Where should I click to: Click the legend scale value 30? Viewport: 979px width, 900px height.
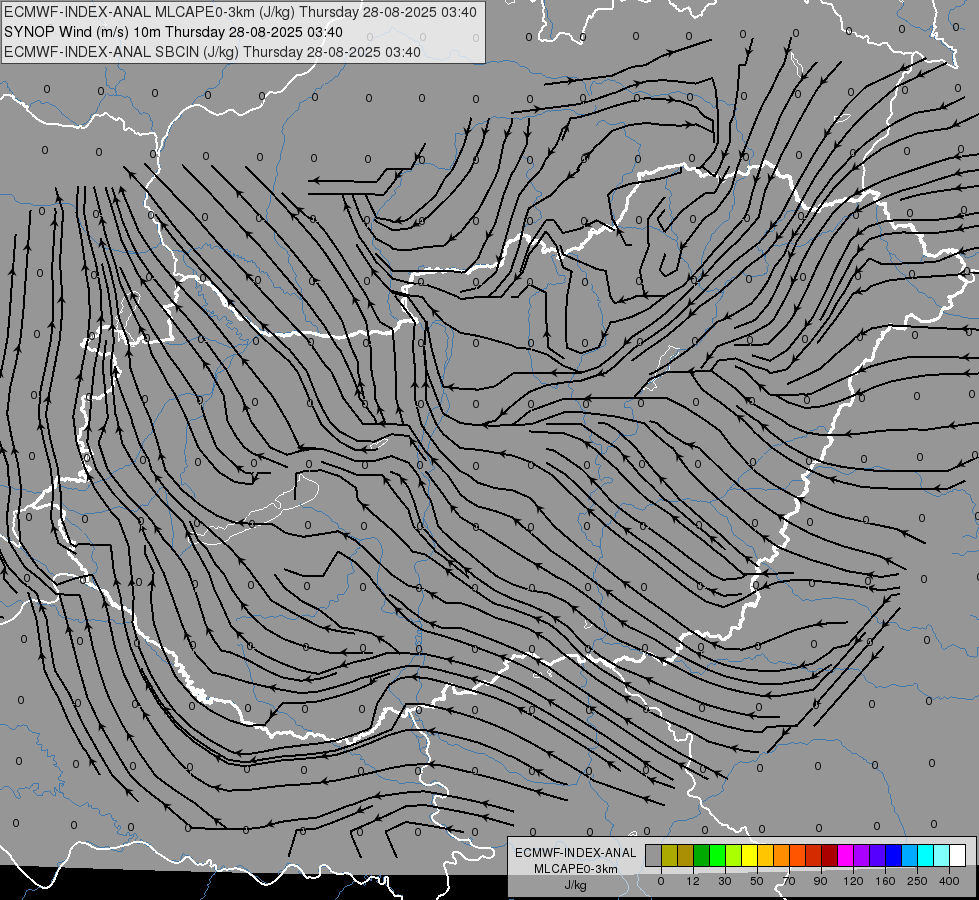coord(725,881)
